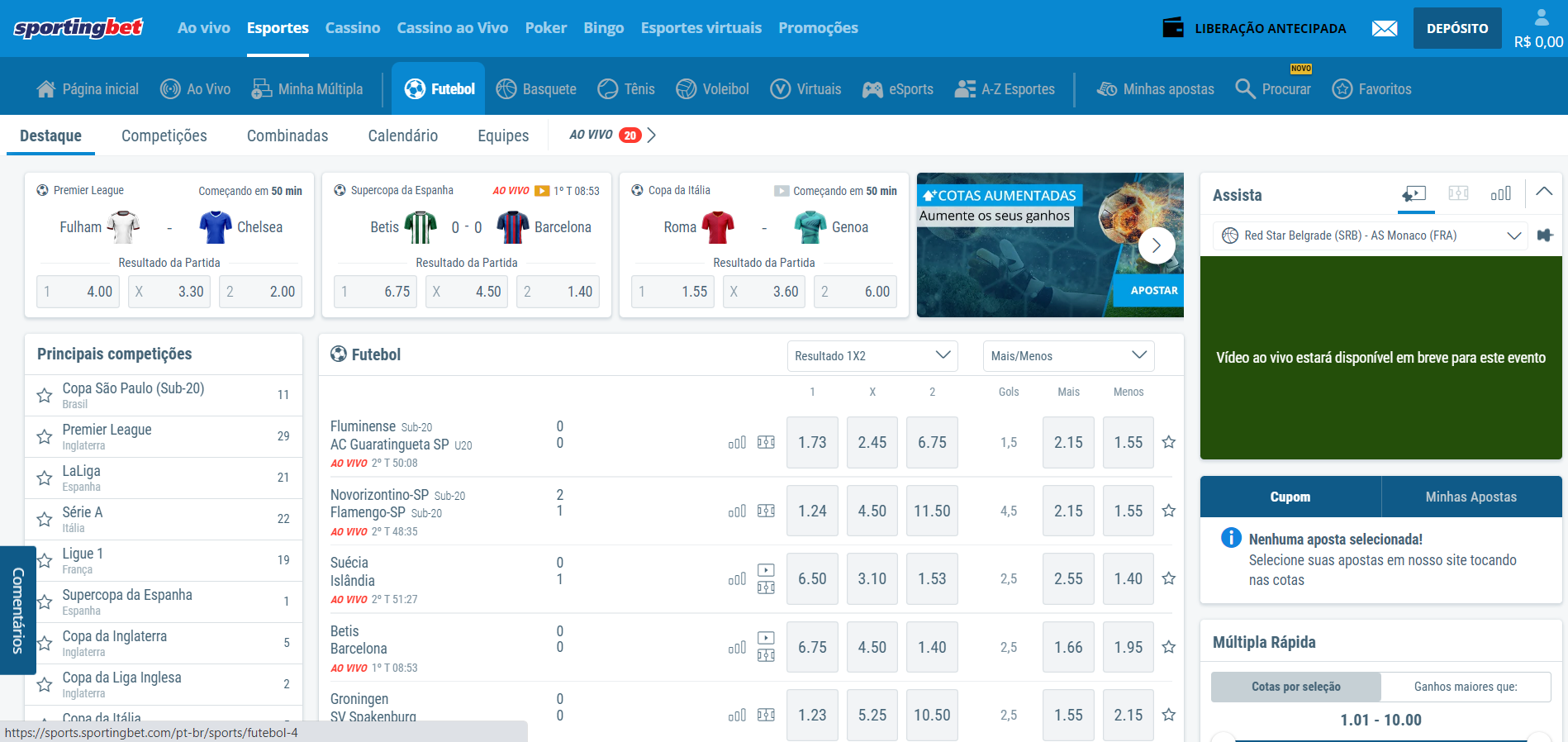Open pitch tracker icon for Novorizontino-SP match

pyautogui.click(x=767, y=511)
